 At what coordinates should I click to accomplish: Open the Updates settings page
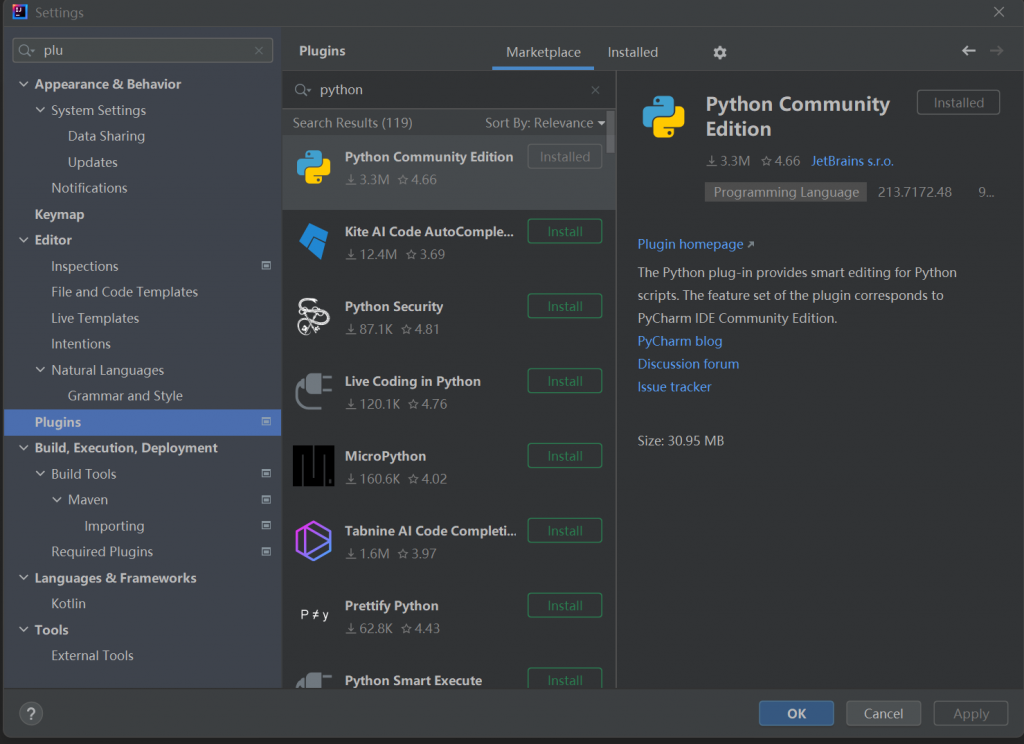pos(93,162)
